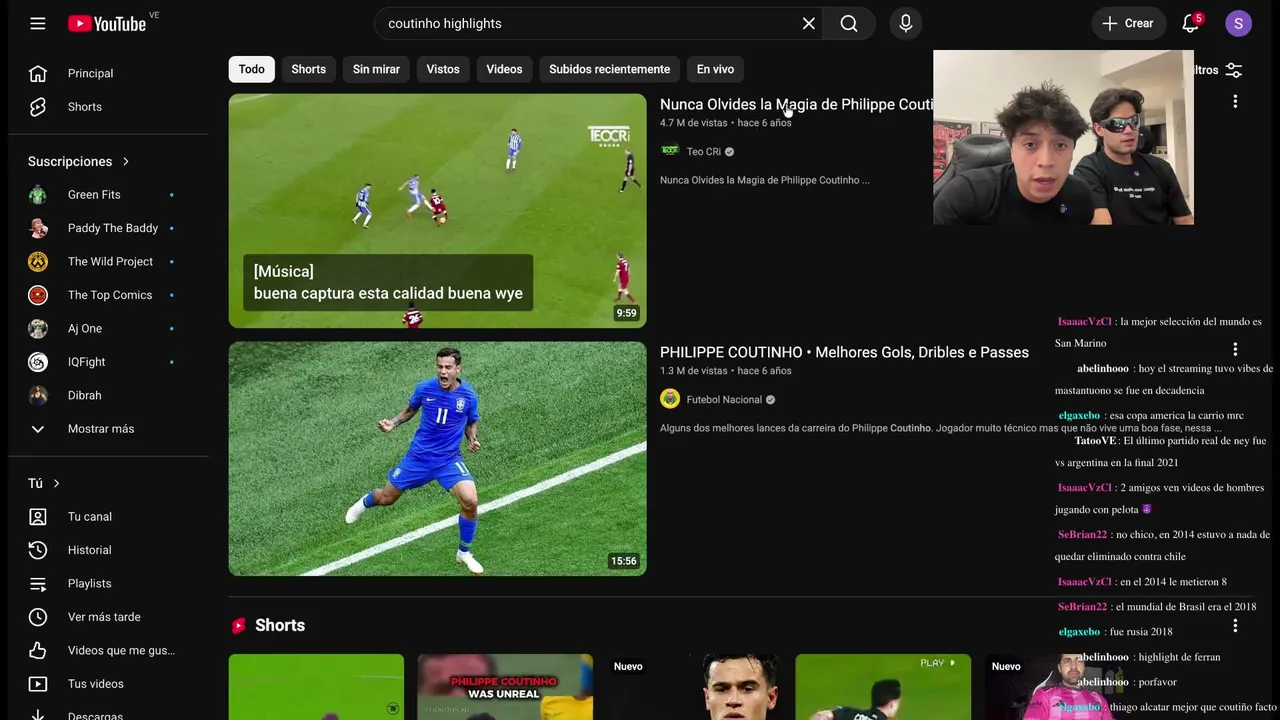Open the notifications bell
The height and width of the screenshot is (720, 1280).
point(1190,23)
